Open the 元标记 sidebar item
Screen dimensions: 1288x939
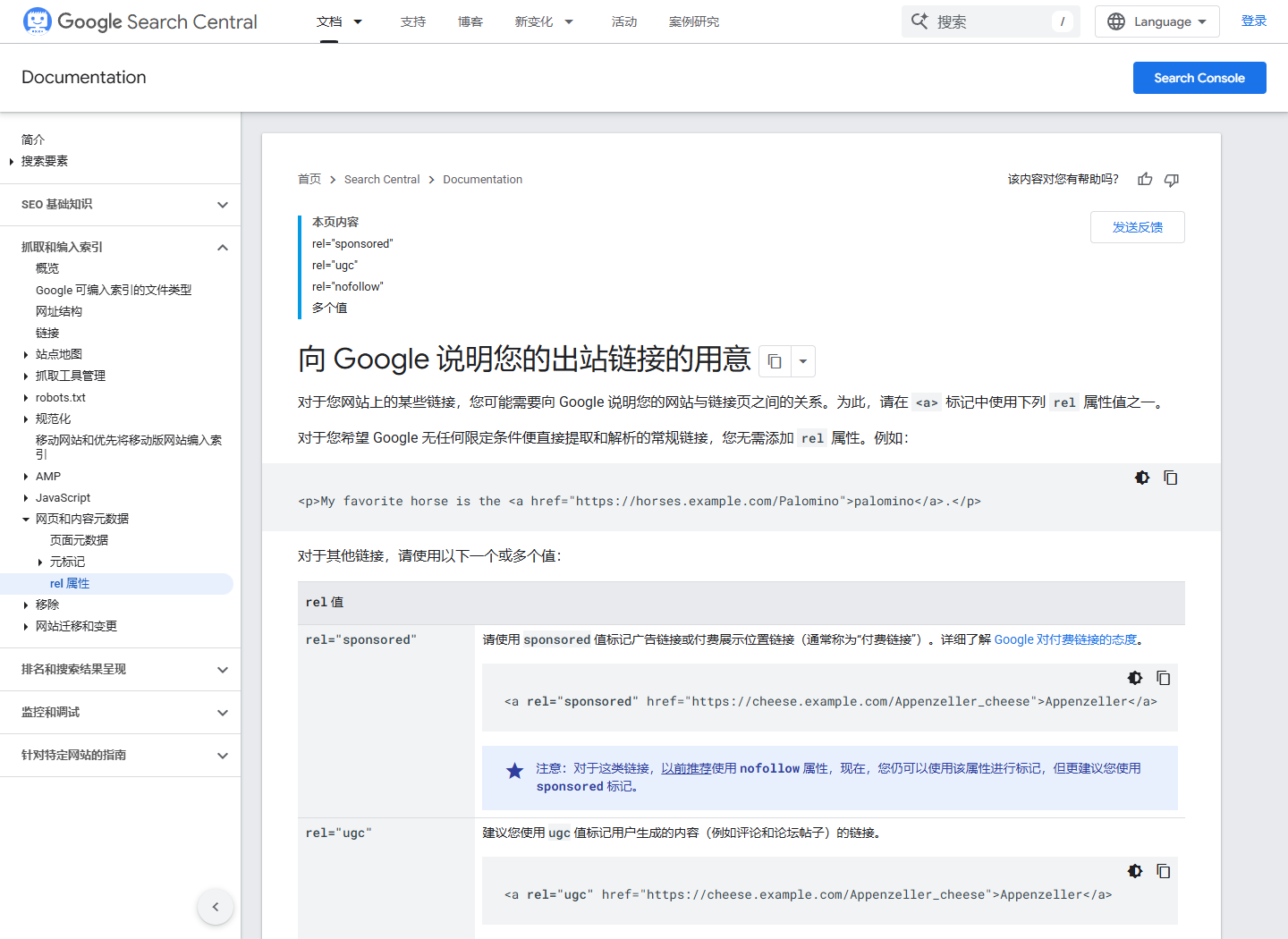(67, 563)
